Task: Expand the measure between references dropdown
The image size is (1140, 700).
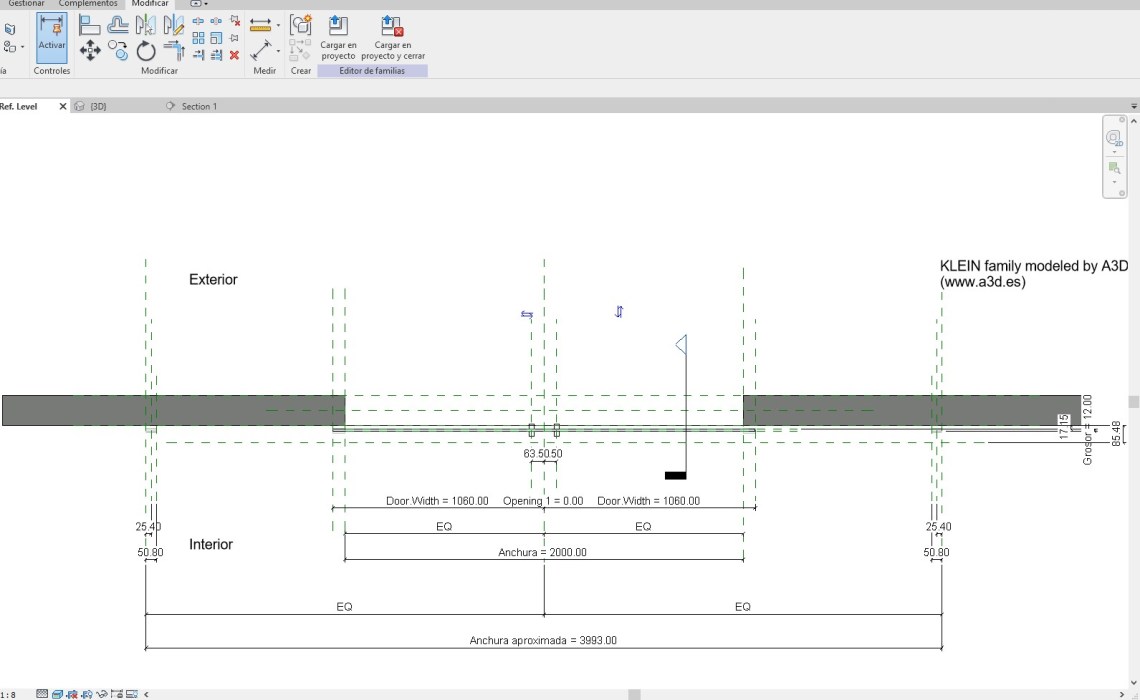Action: point(279,50)
